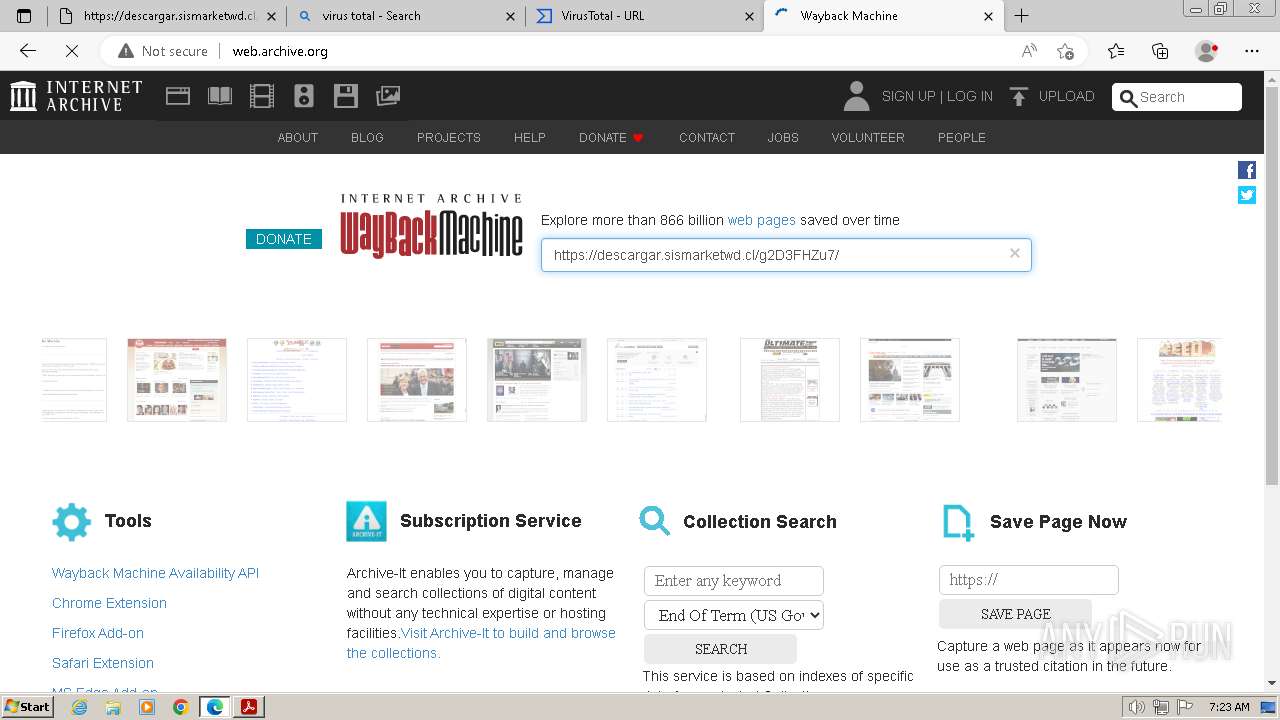The image size is (1280, 720).
Task: Open the PDF reader taskbar icon
Action: [x=249, y=707]
